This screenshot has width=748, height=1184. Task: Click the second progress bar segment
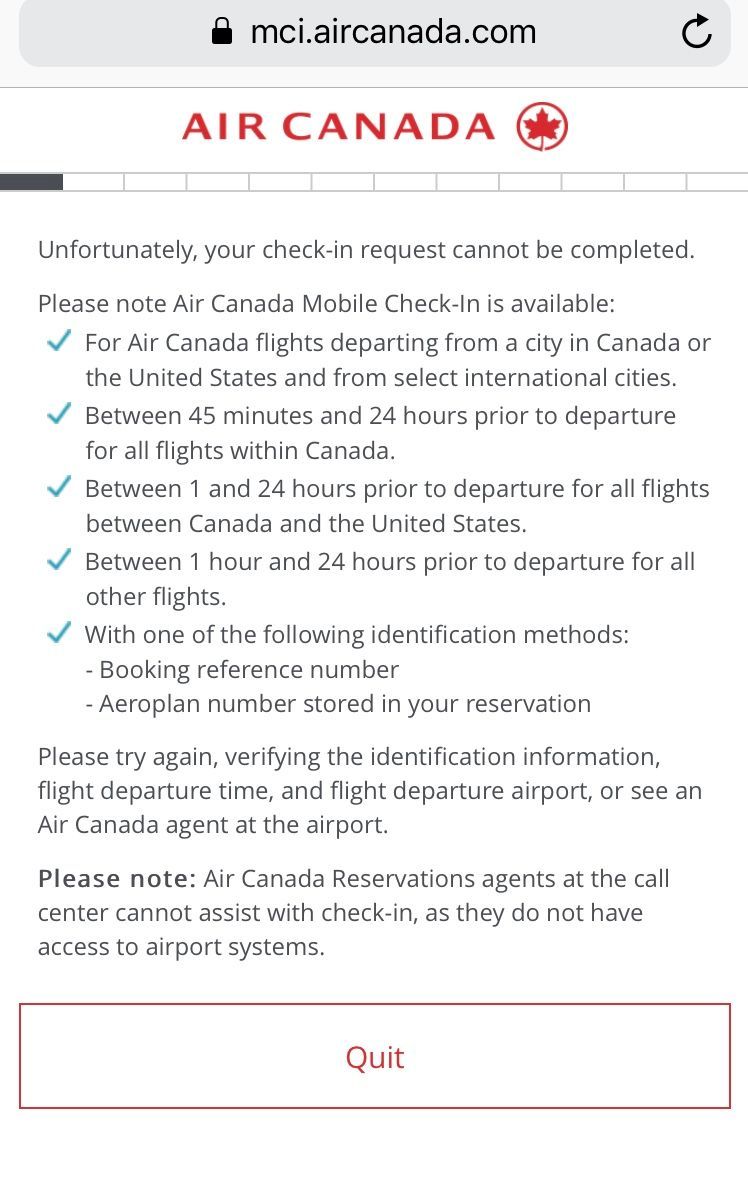point(93,182)
